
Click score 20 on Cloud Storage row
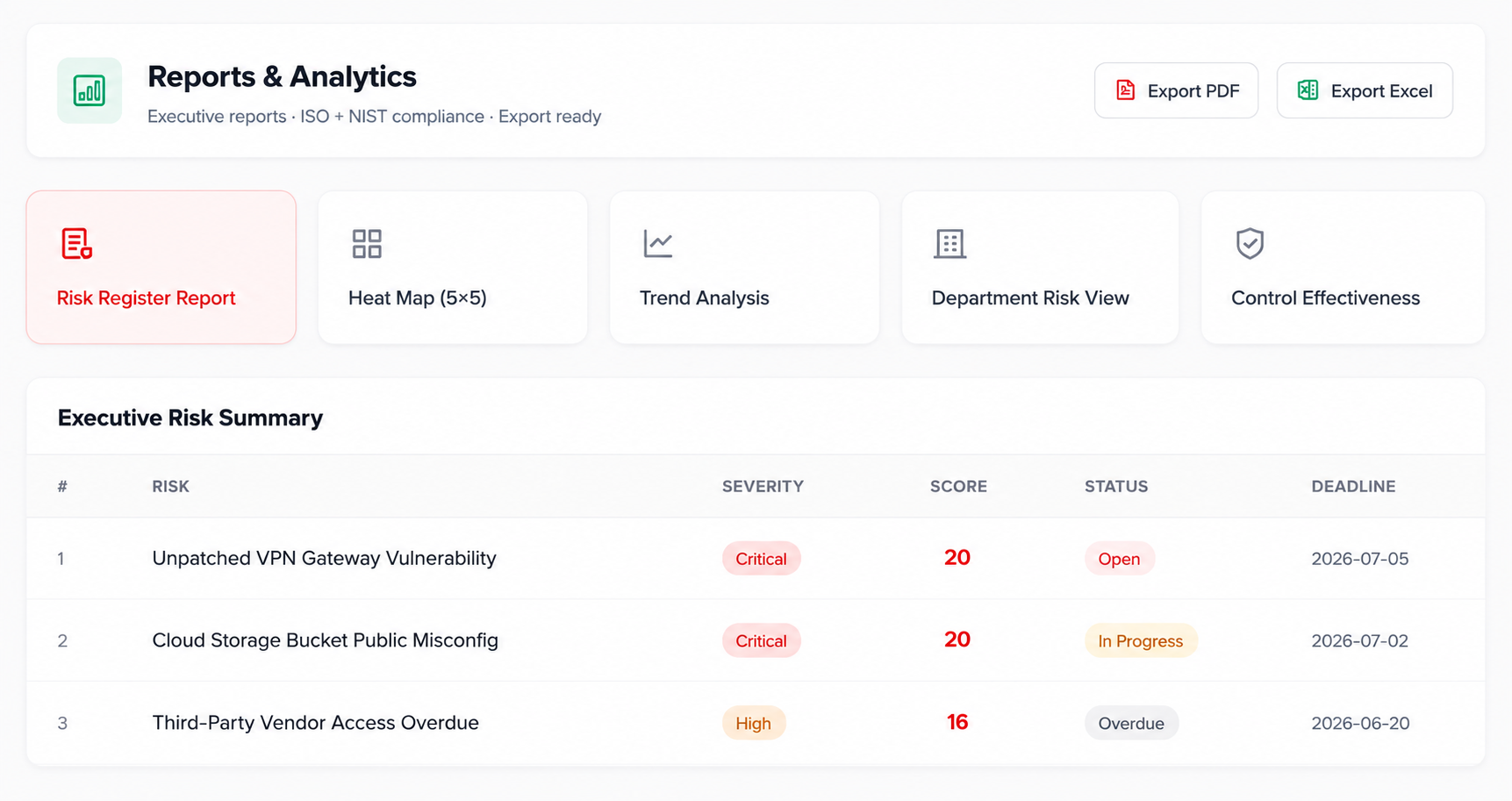coord(957,640)
